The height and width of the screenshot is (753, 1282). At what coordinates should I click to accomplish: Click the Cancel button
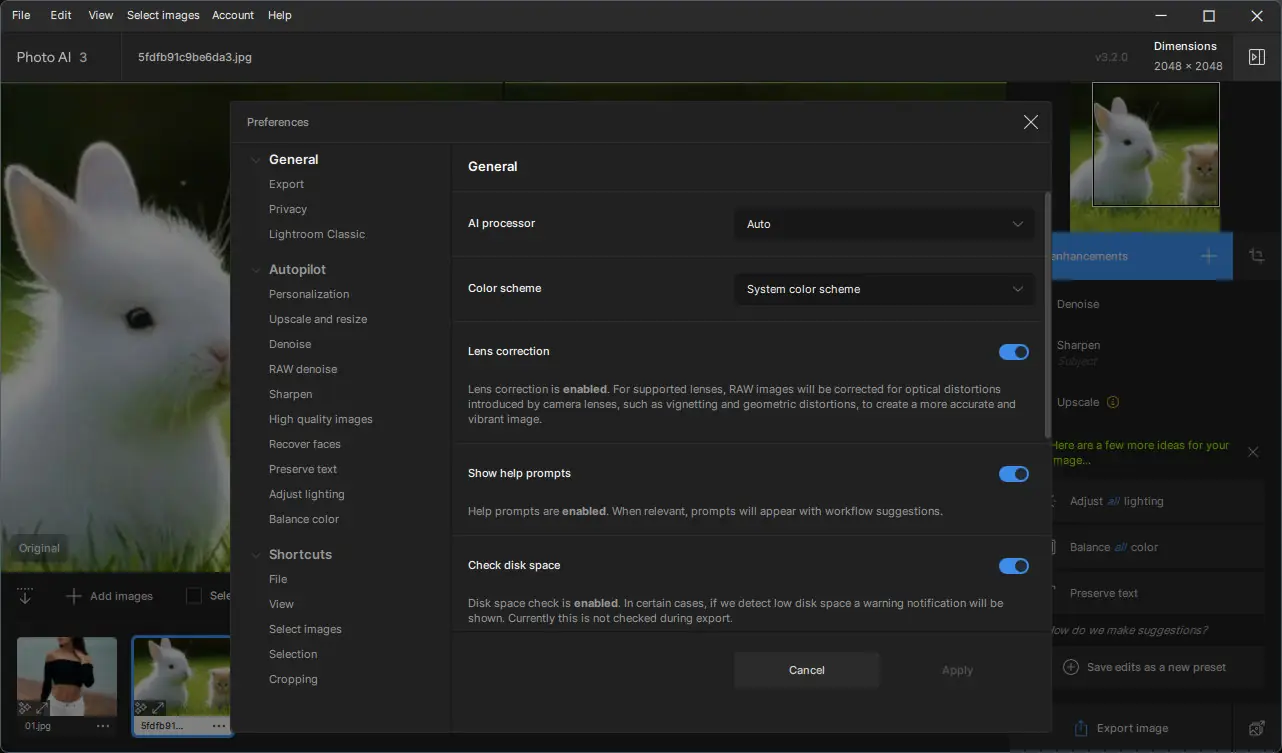point(806,670)
